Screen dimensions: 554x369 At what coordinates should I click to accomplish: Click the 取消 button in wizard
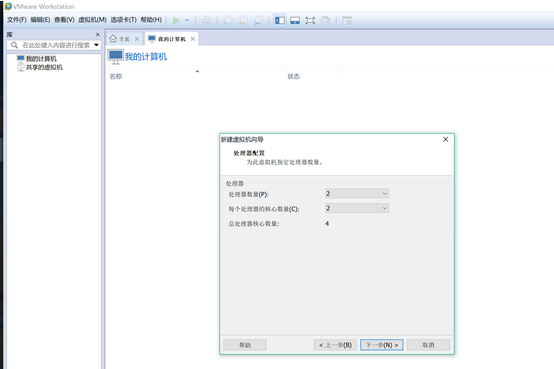(428, 345)
